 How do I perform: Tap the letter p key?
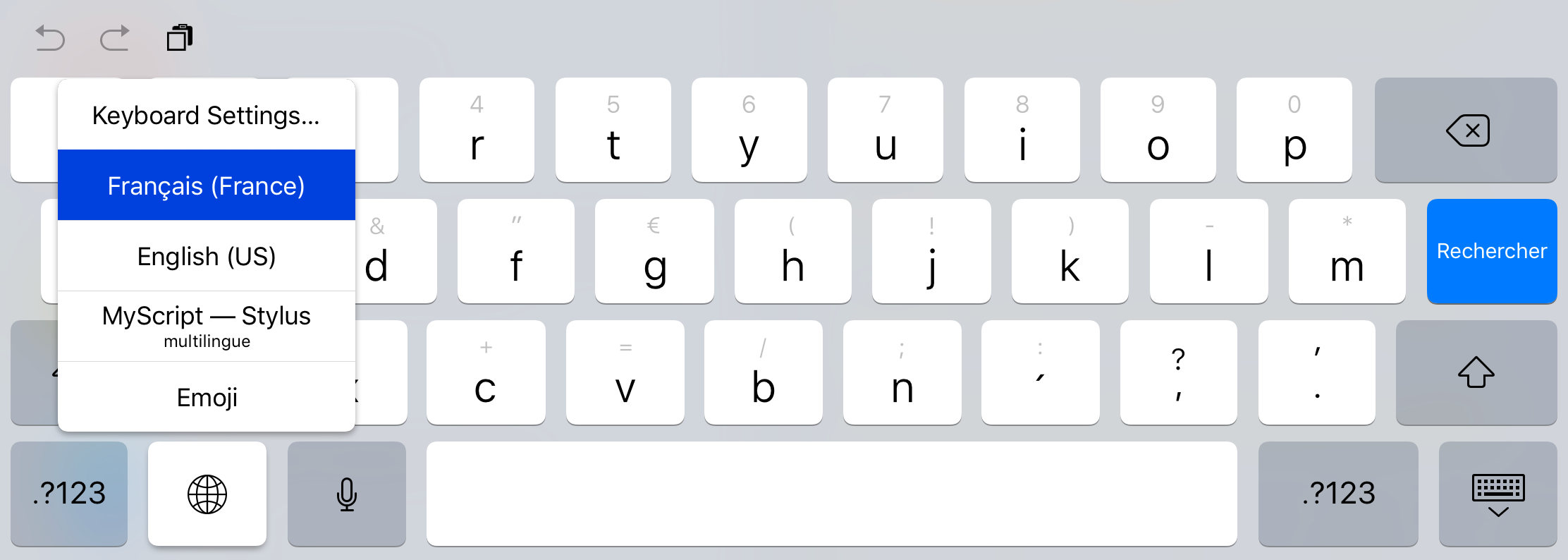pos(1294,130)
